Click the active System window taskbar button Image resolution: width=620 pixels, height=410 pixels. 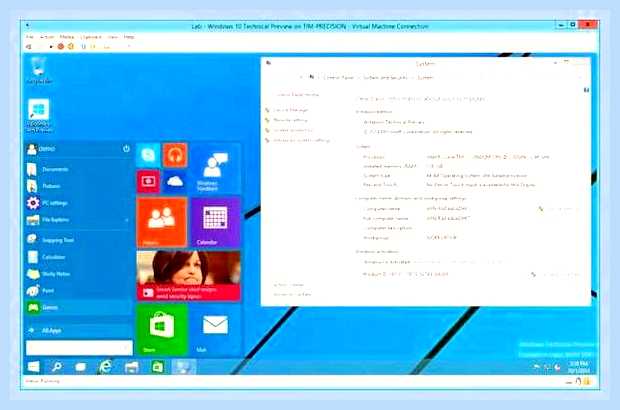[x=184, y=367]
